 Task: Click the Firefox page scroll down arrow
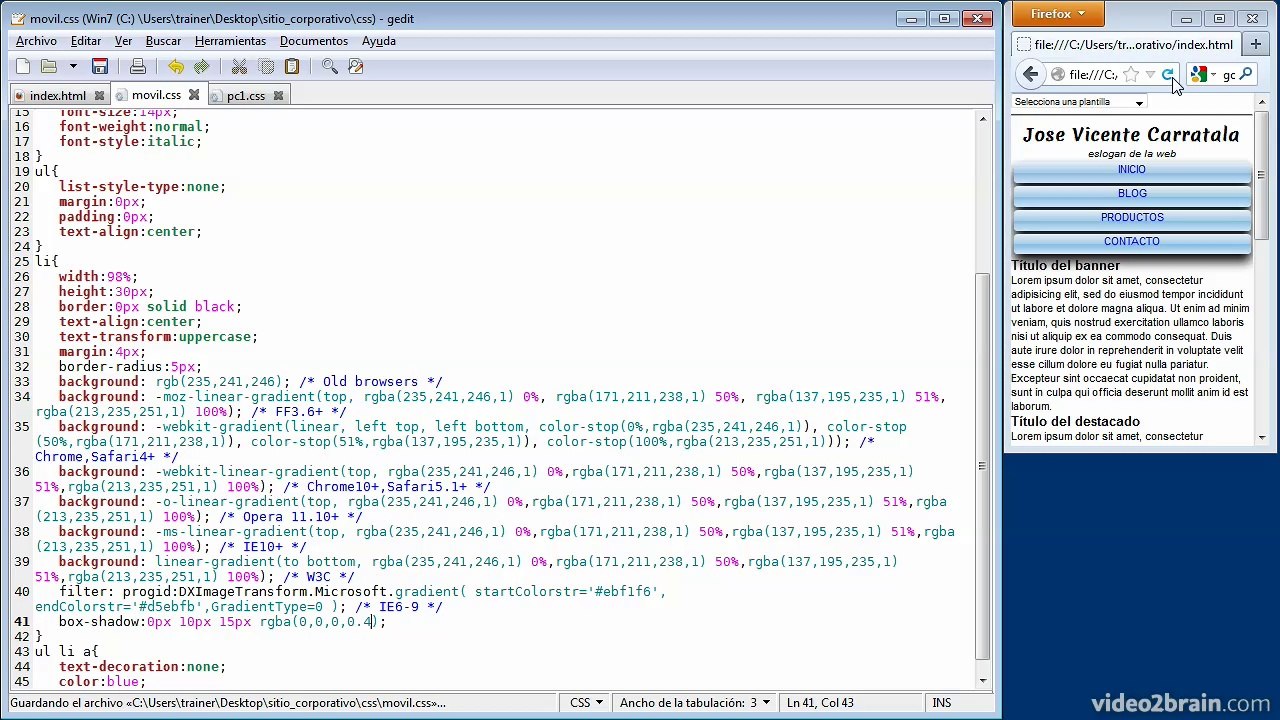[1262, 438]
